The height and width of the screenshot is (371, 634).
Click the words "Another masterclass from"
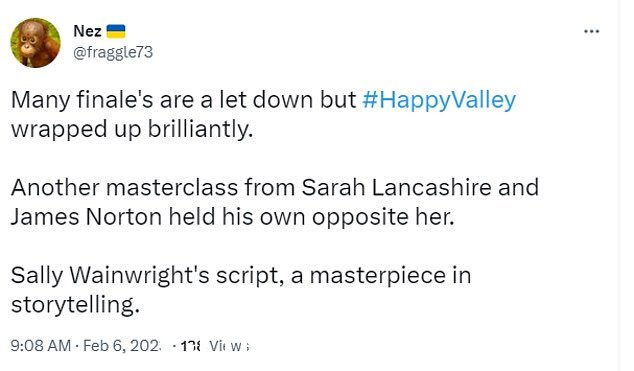pos(153,188)
